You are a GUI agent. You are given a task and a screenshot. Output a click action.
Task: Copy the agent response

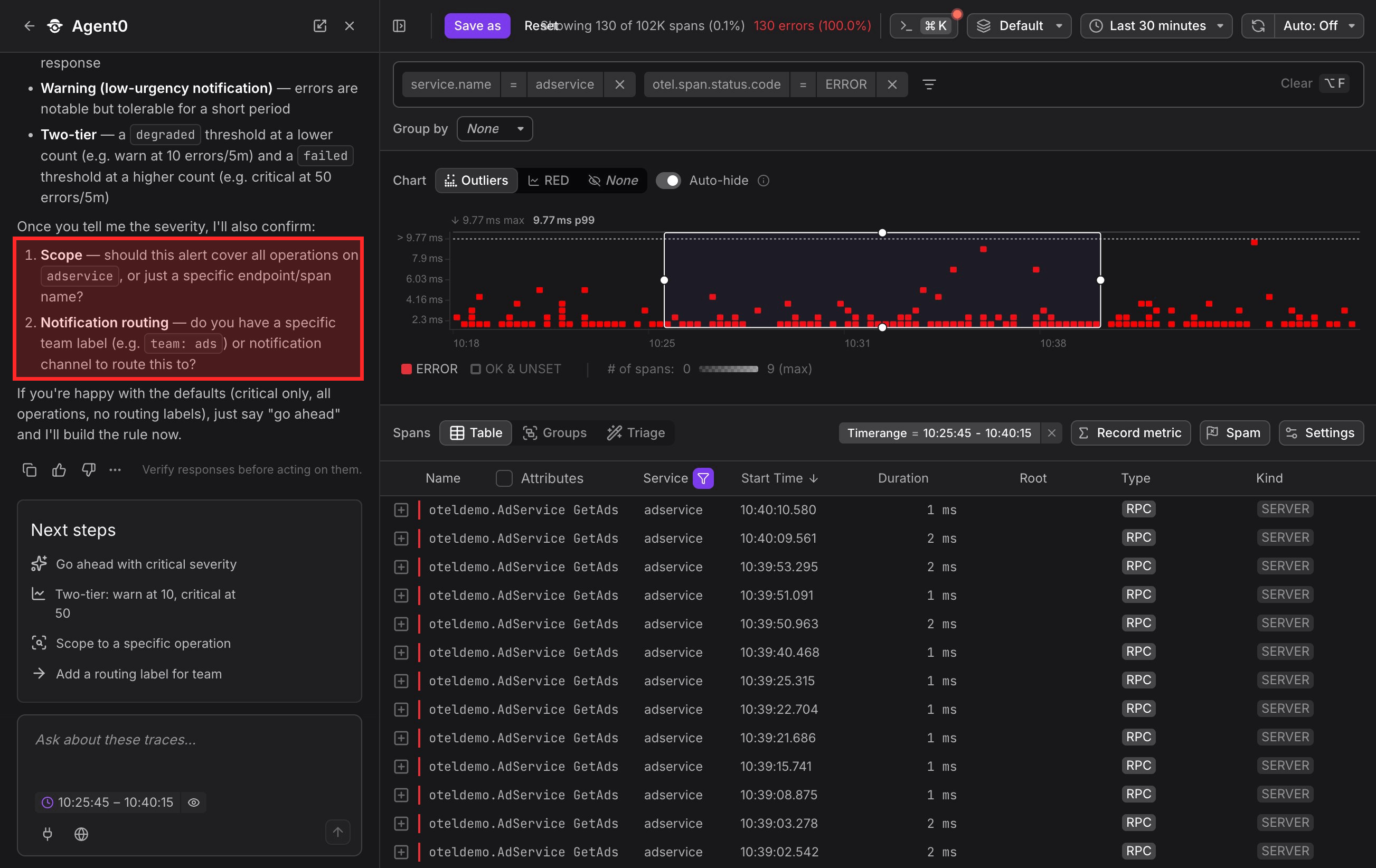coord(30,470)
